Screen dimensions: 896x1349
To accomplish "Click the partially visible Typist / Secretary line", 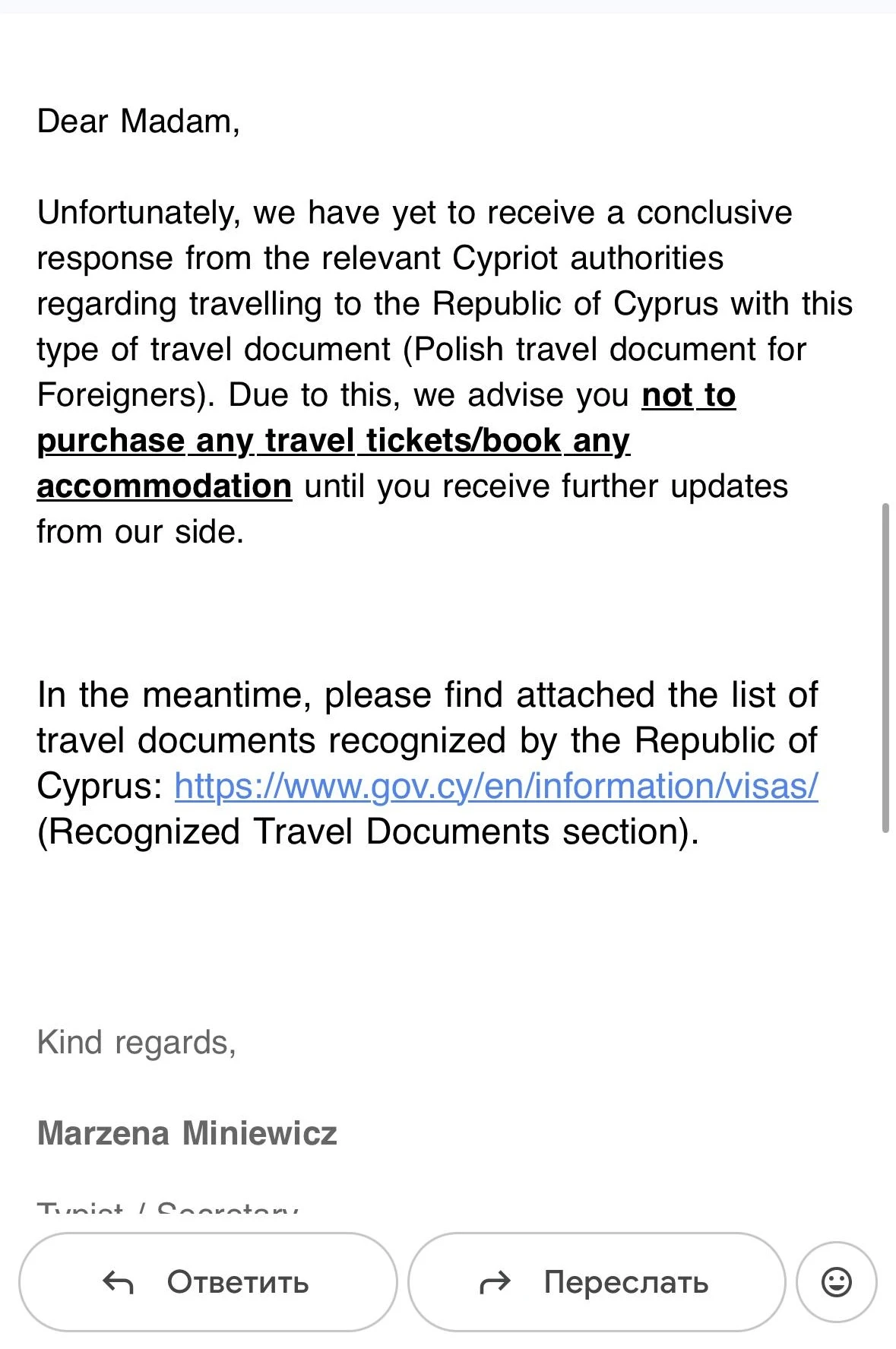I will coord(167,1206).
